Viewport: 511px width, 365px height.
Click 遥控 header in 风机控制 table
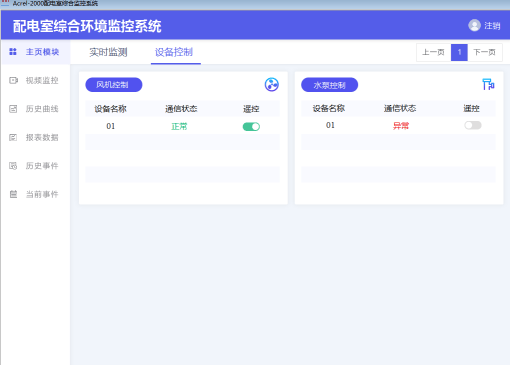point(251,109)
